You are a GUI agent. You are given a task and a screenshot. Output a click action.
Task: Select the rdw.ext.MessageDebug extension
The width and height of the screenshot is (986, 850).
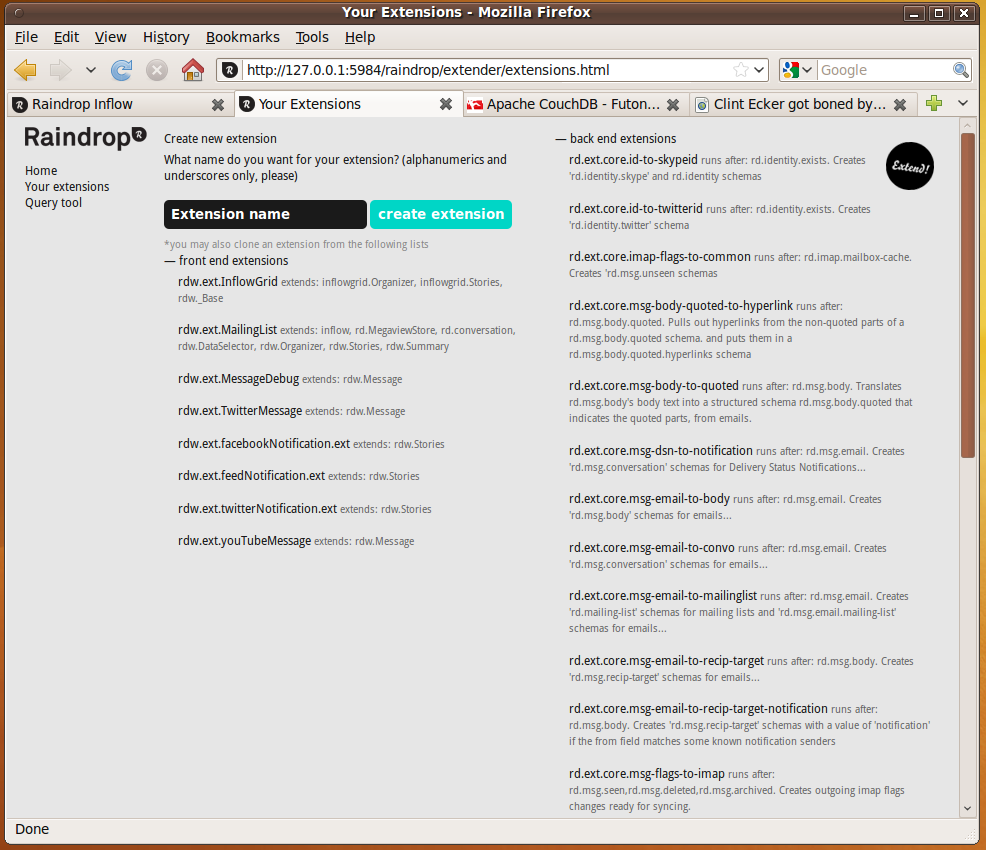point(238,378)
